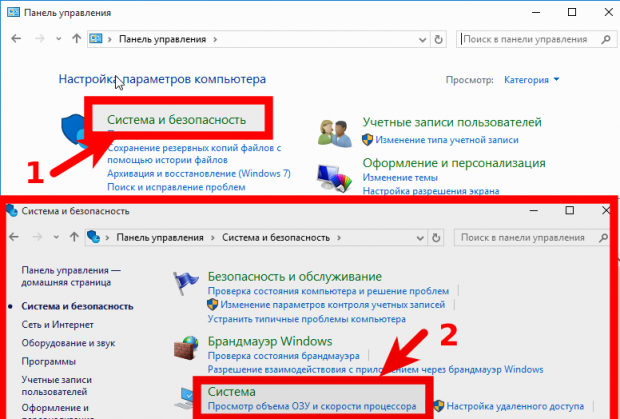Minimize the top 'Панель управления' window

(536, 13)
